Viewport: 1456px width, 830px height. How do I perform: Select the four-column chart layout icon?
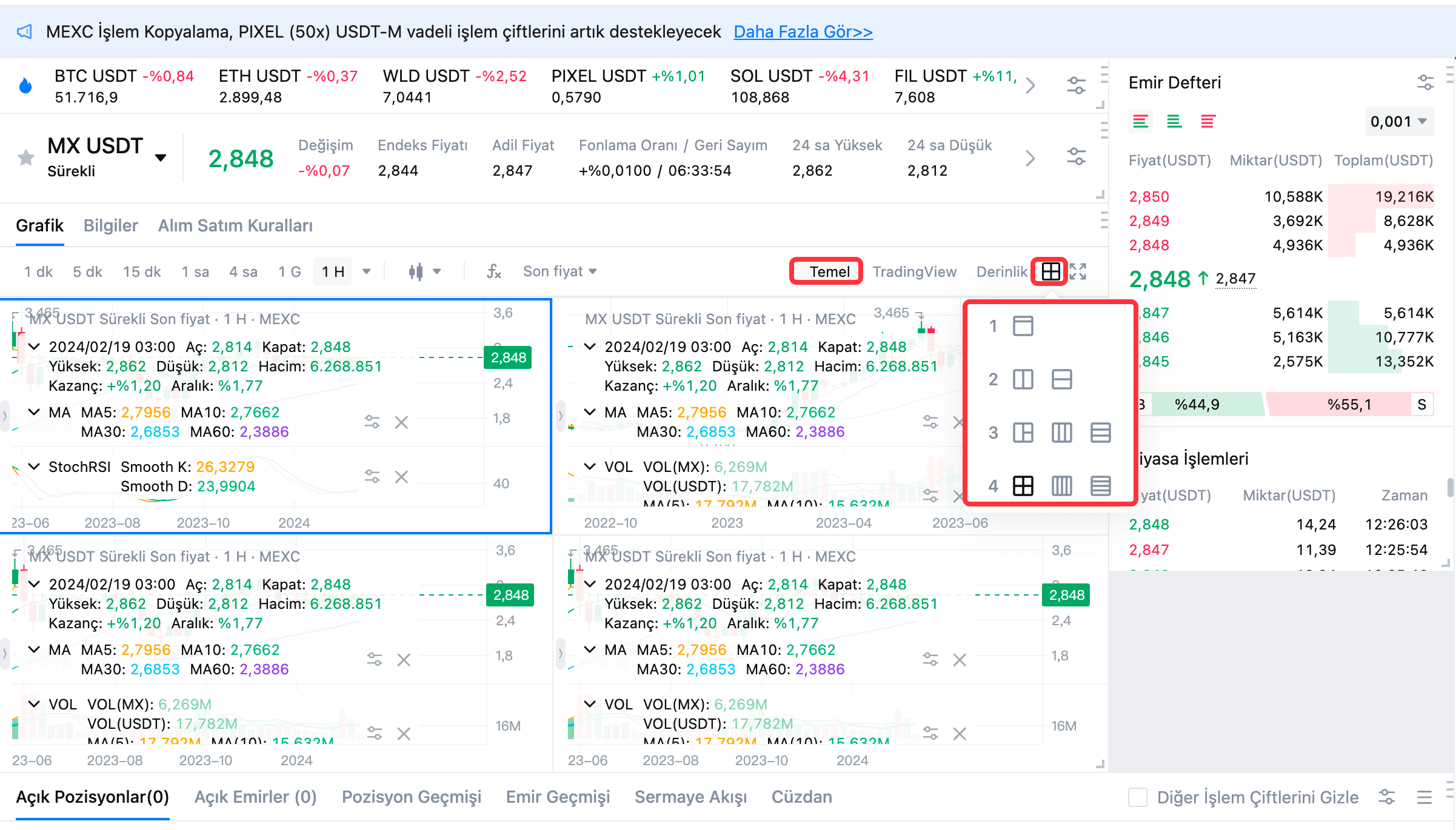(1061, 486)
